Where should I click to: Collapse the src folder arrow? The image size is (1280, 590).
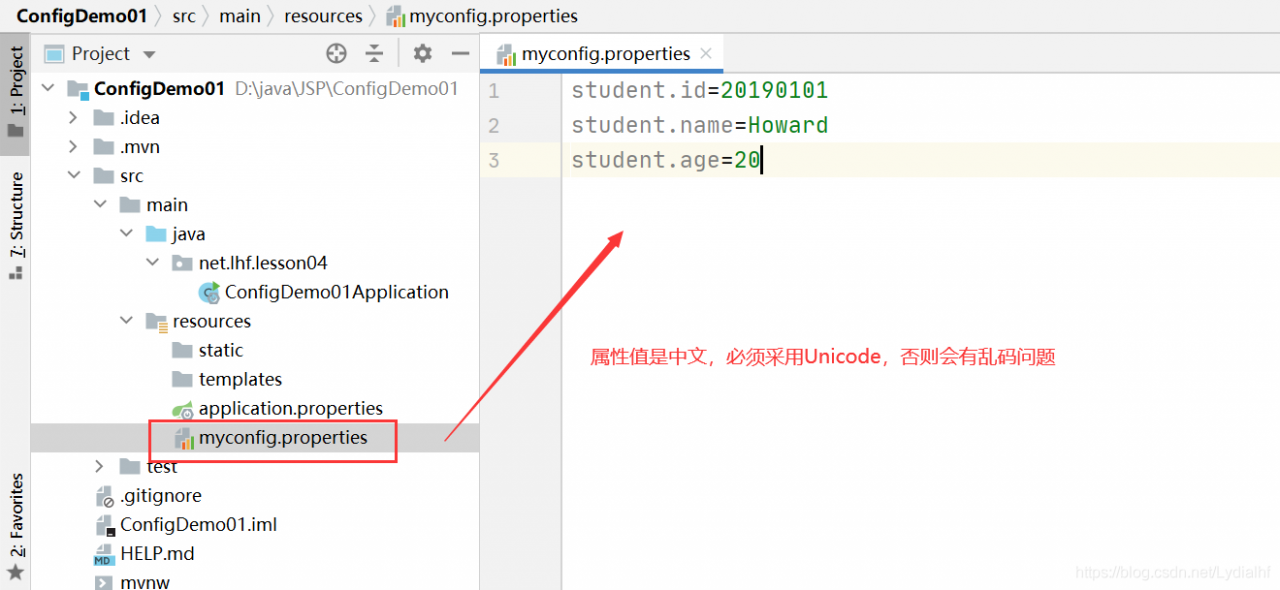pyautogui.click(x=73, y=175)
